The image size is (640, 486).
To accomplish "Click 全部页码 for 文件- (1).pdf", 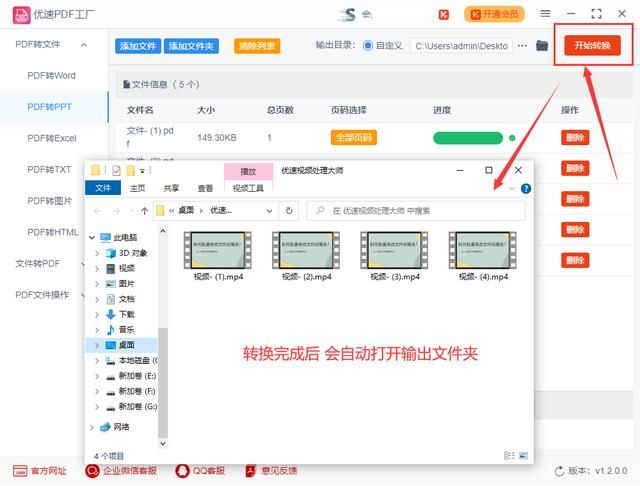I will click(354, 138).
